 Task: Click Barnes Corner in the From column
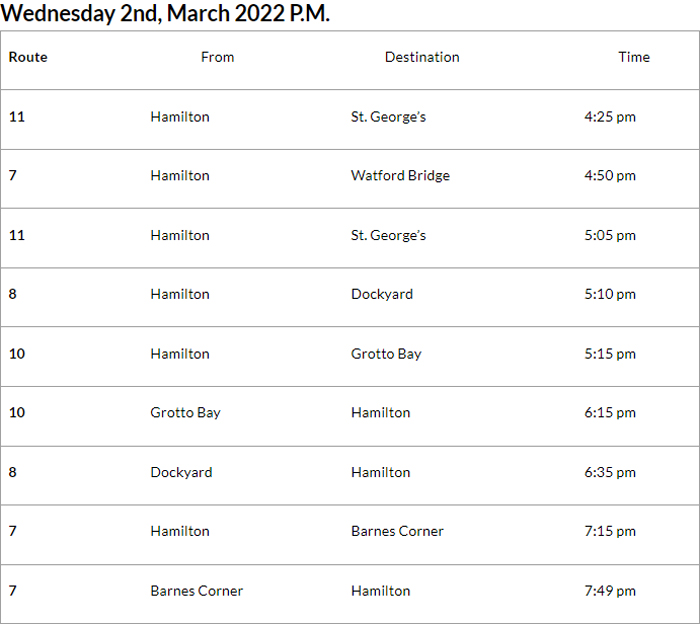tap(197, 591)
